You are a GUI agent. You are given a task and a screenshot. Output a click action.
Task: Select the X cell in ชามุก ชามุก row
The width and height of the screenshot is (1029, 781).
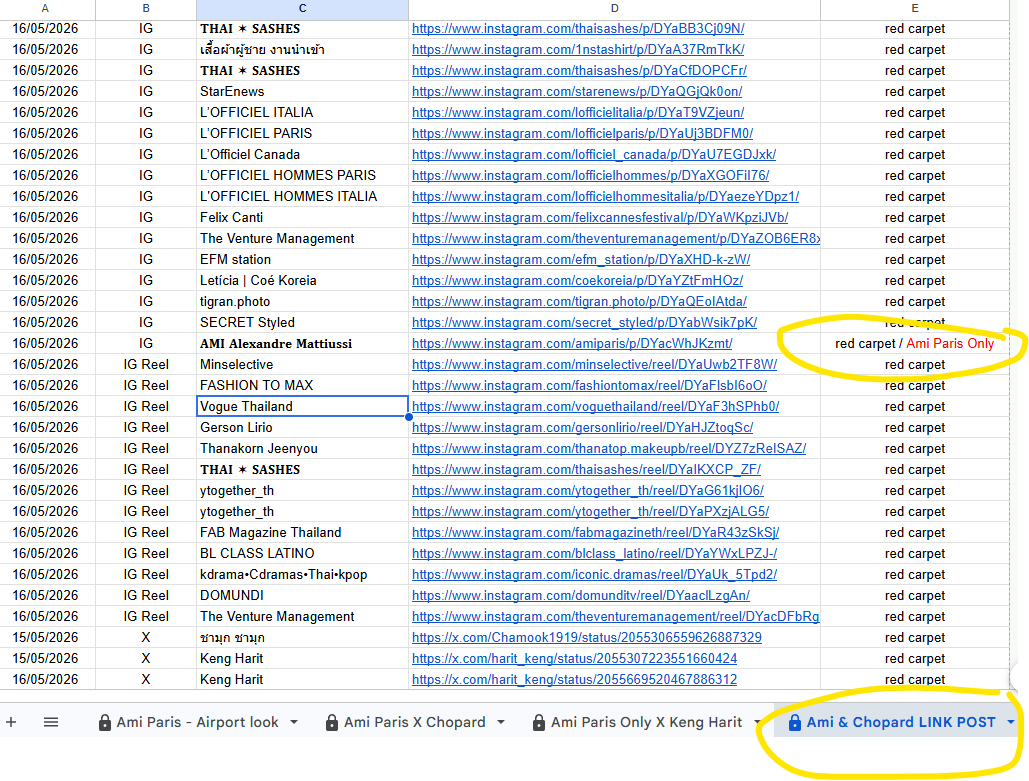pos(146,637)
